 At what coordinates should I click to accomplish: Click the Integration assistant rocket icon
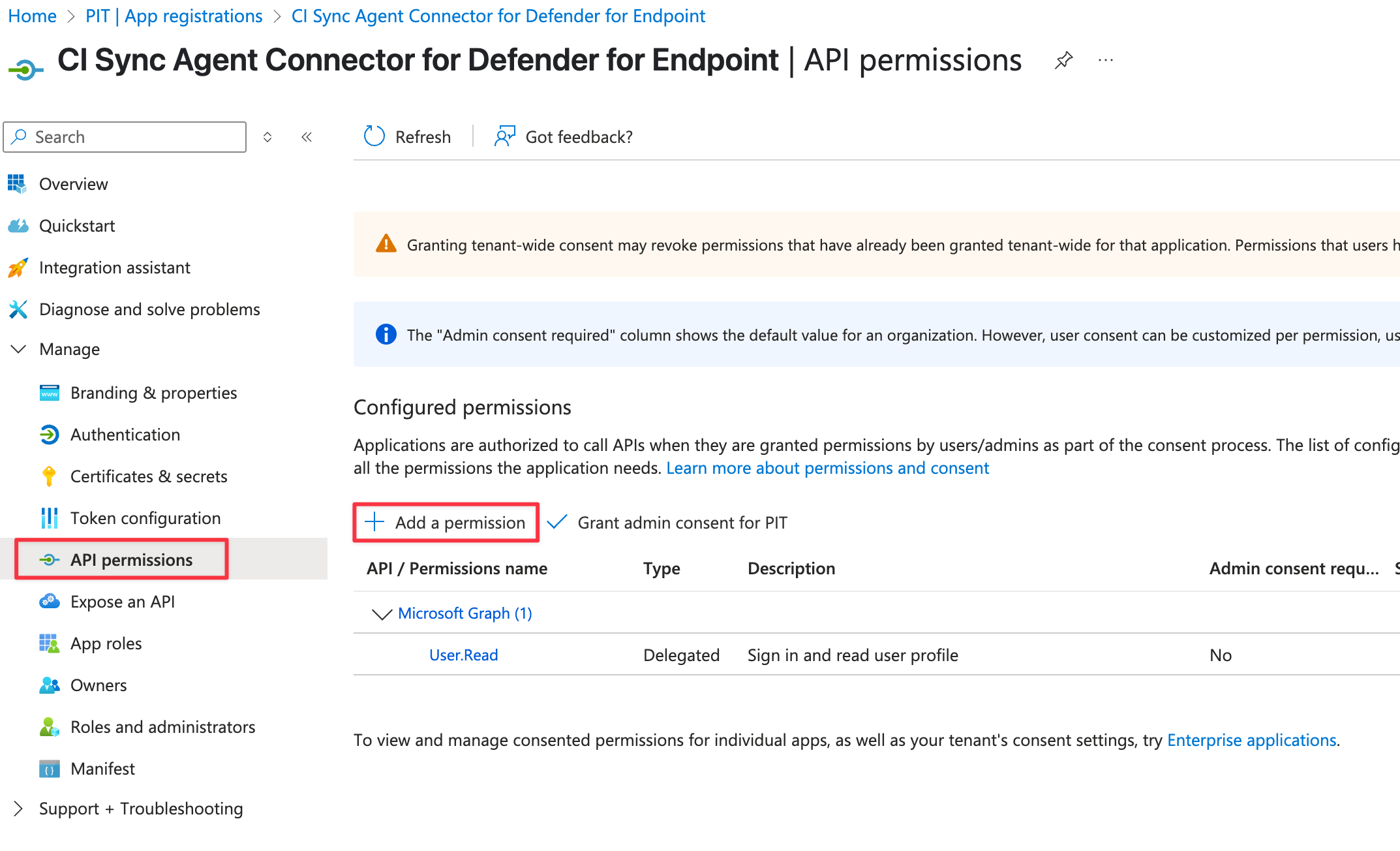pyautogui.click(x=18, y=268)
